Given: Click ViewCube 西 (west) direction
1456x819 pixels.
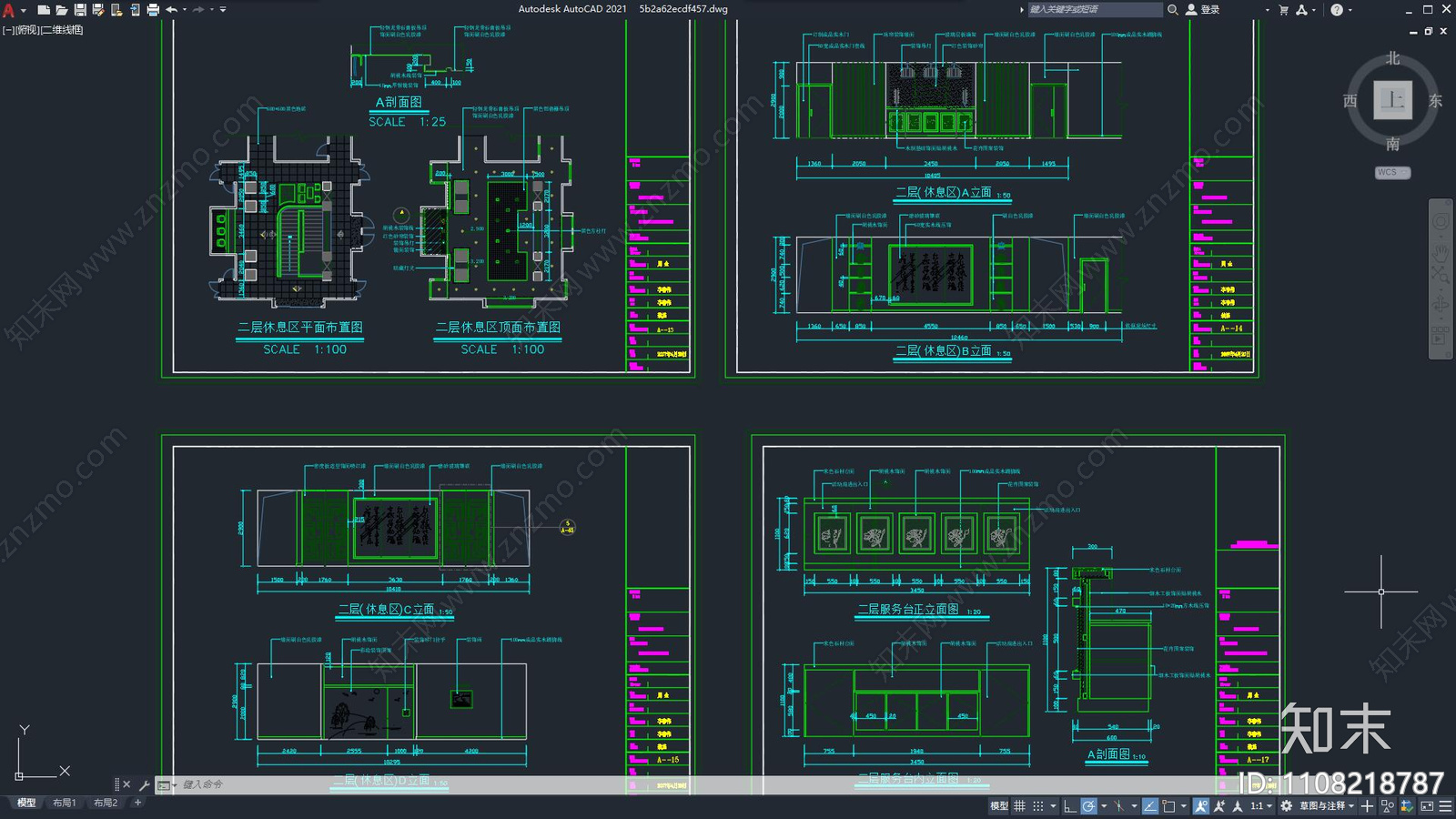Looking at the screenshot, I should click(1350, 101).
